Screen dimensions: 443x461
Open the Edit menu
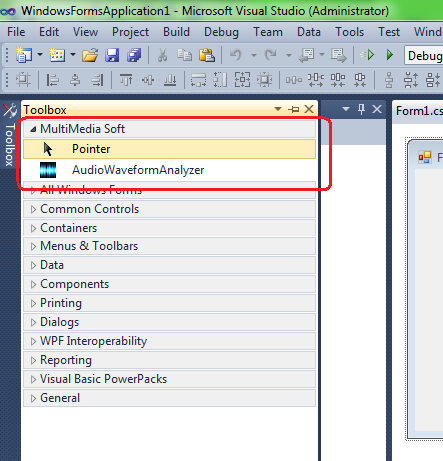coord(49,32)
